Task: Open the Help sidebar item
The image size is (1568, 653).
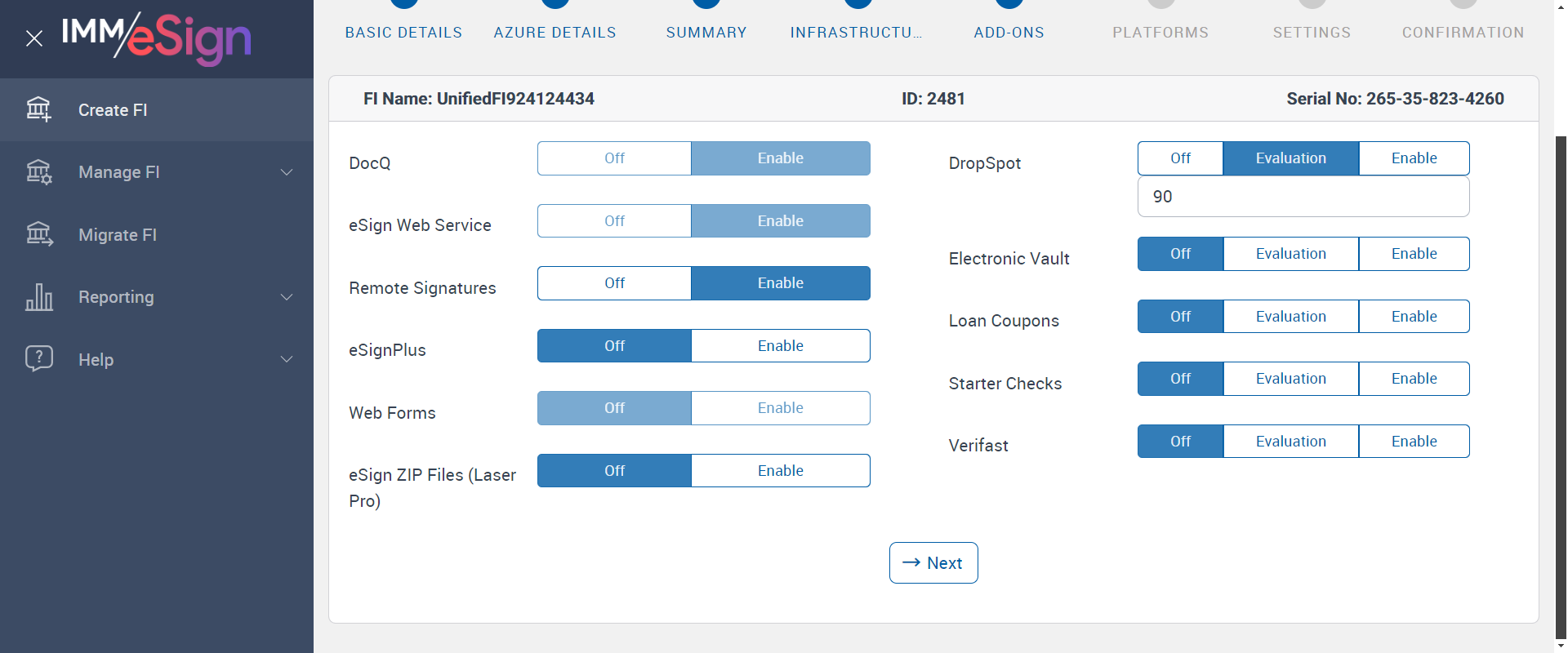Action: 157,359
